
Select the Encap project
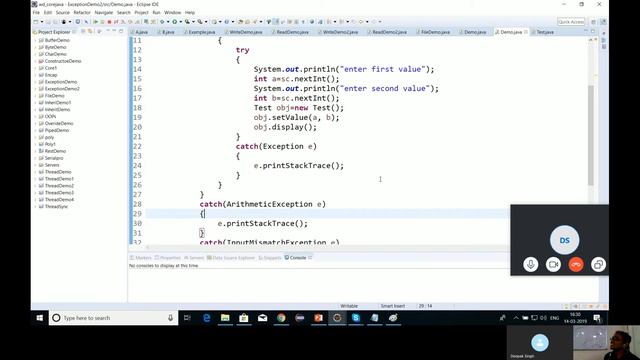coord(51,75)
